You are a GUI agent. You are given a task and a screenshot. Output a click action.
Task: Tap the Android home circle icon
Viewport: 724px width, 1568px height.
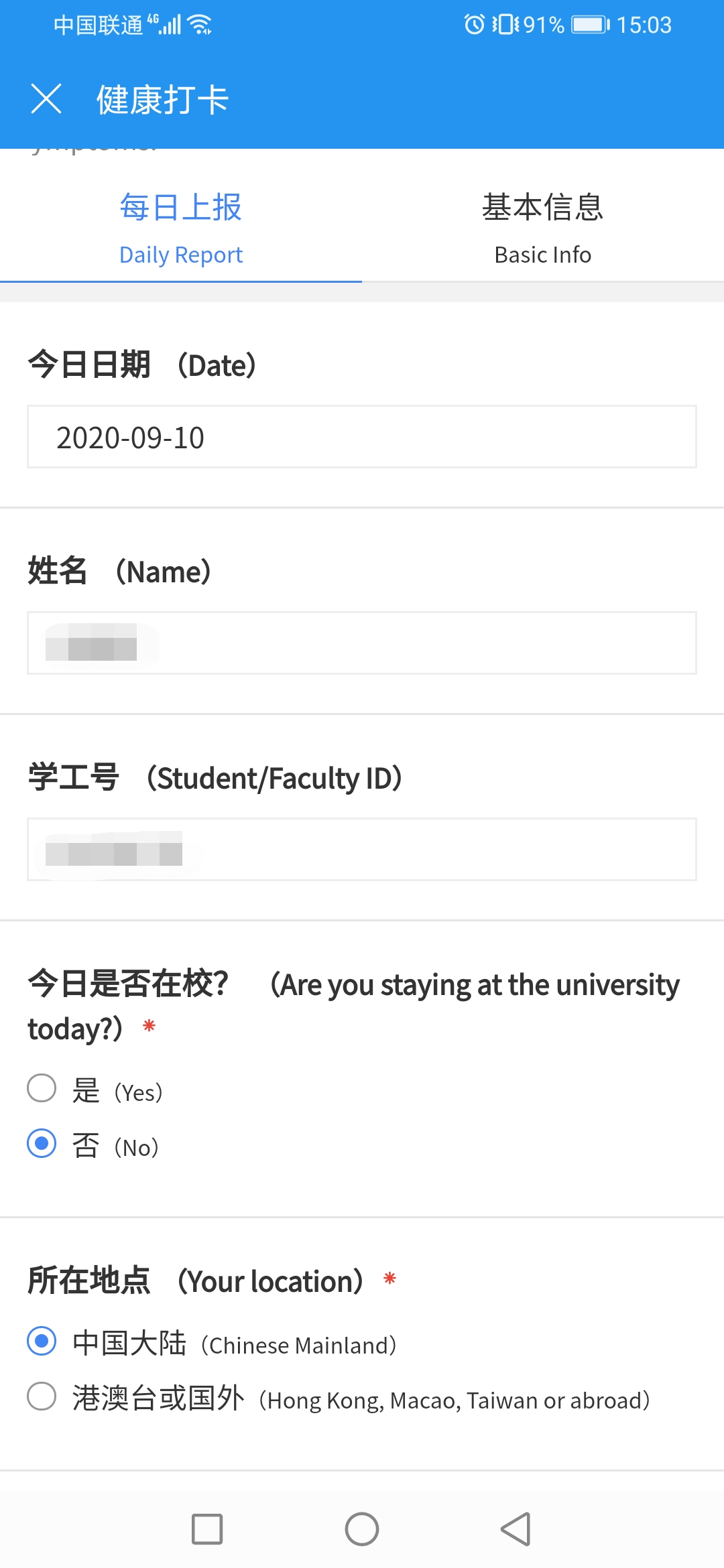362,1529
